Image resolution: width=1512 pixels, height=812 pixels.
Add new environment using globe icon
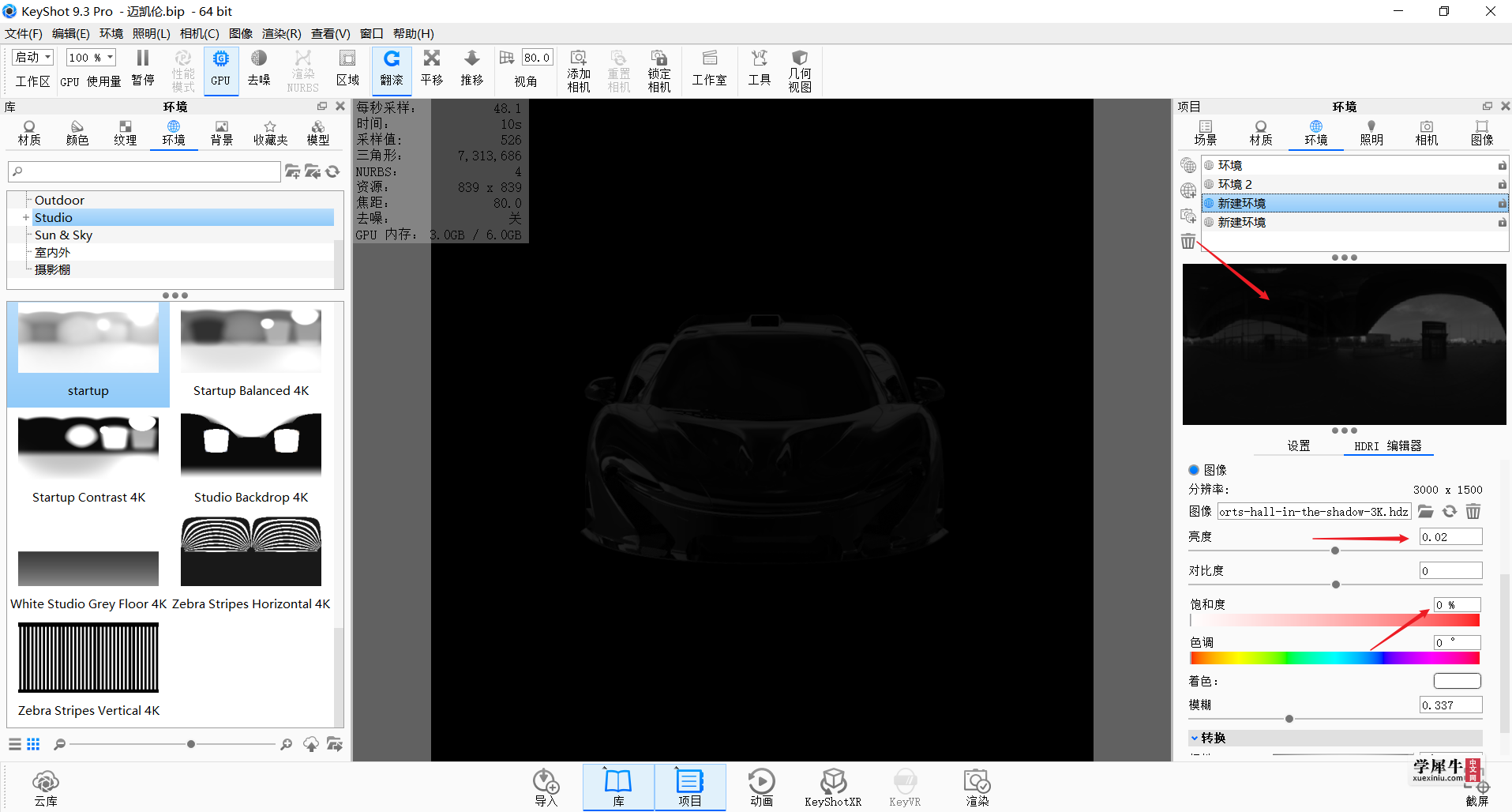1188,190
